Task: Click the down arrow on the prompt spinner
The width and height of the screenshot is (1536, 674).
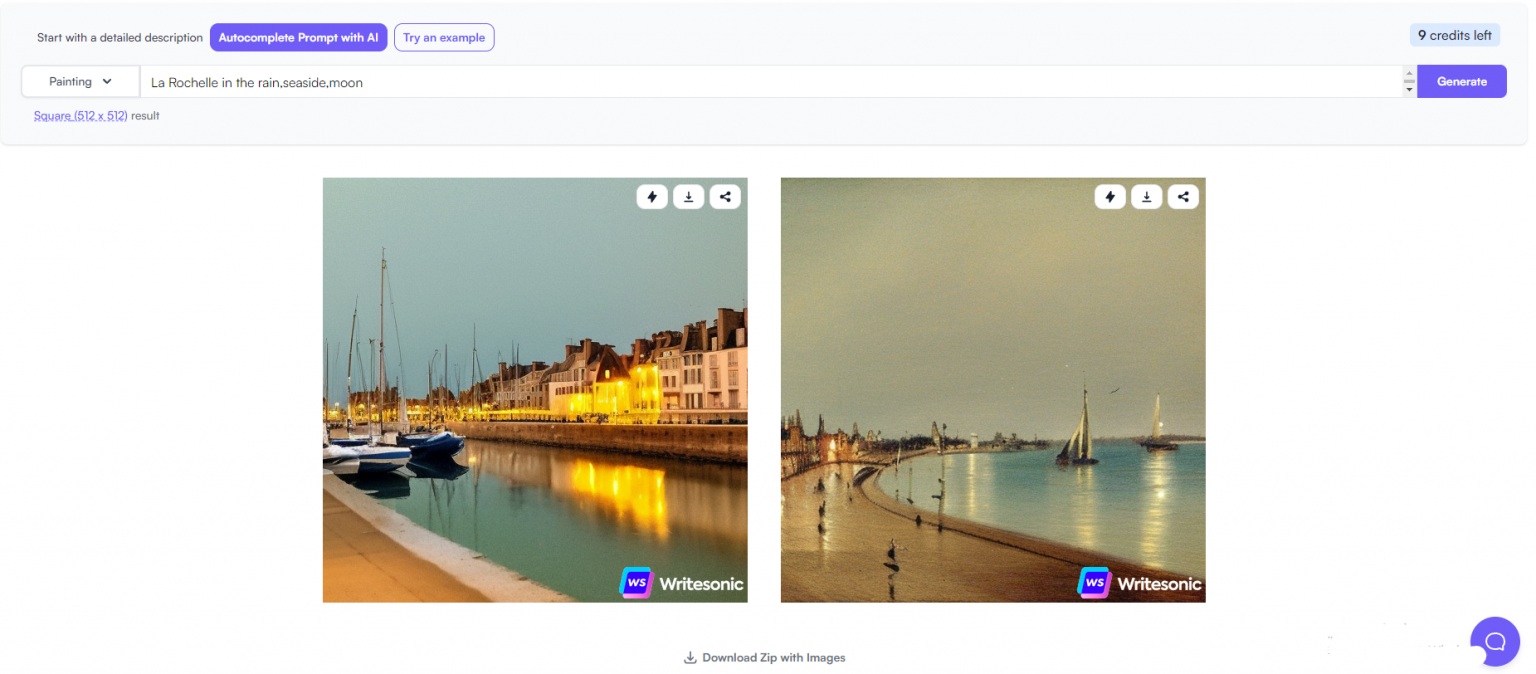Action: (x=1410, y=90)
